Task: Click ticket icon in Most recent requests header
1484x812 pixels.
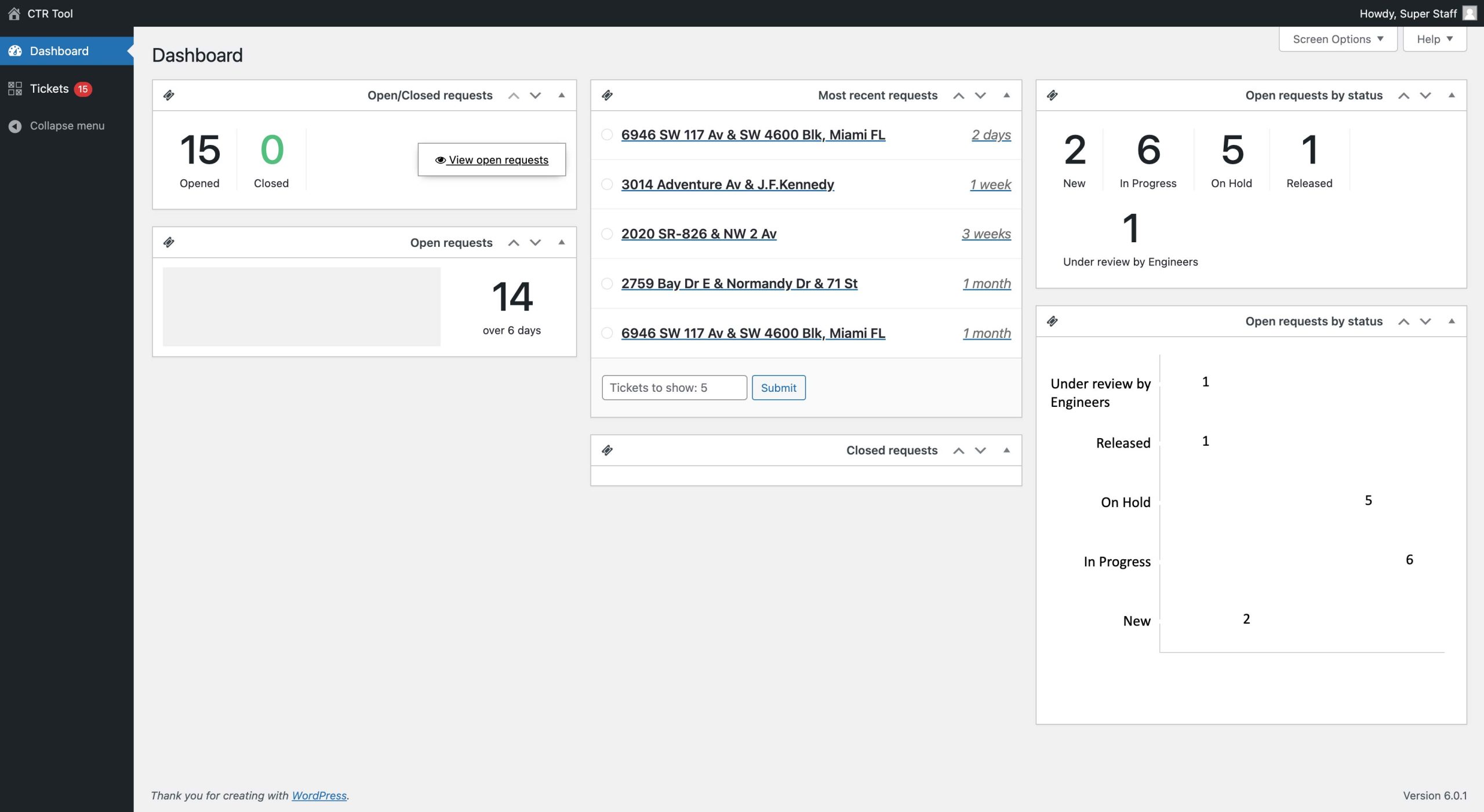Action: click(x=607, y=95)
